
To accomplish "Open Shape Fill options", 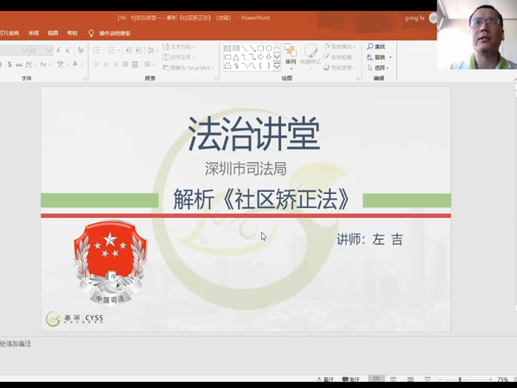I will [340, 47].
